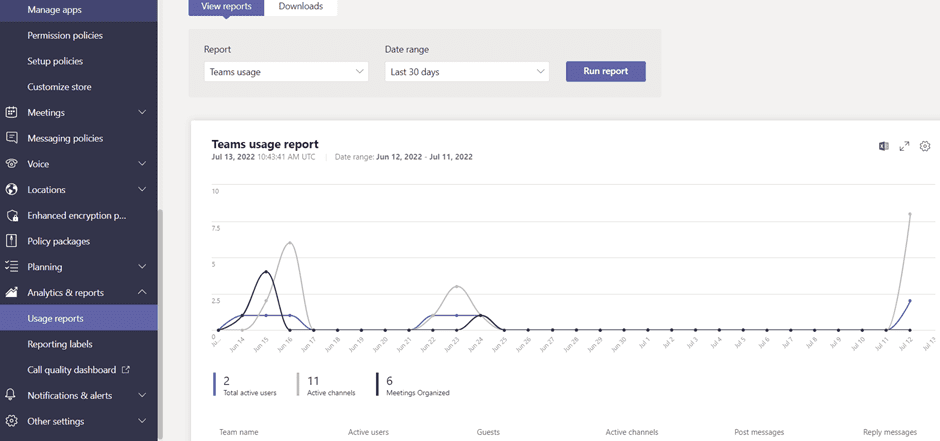The image size is (940, 441).
Task: Open report settings gear icon
Action: coord(925,146)
